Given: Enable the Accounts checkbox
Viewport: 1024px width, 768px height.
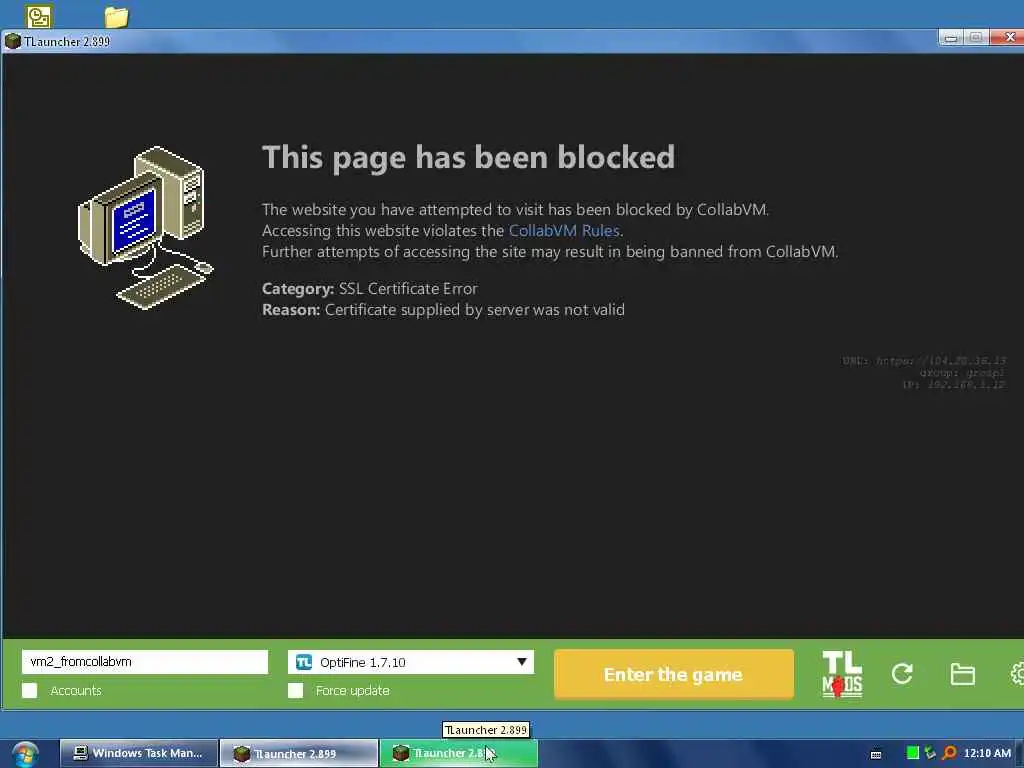Looking at the screenshot, I should point(29,690).
